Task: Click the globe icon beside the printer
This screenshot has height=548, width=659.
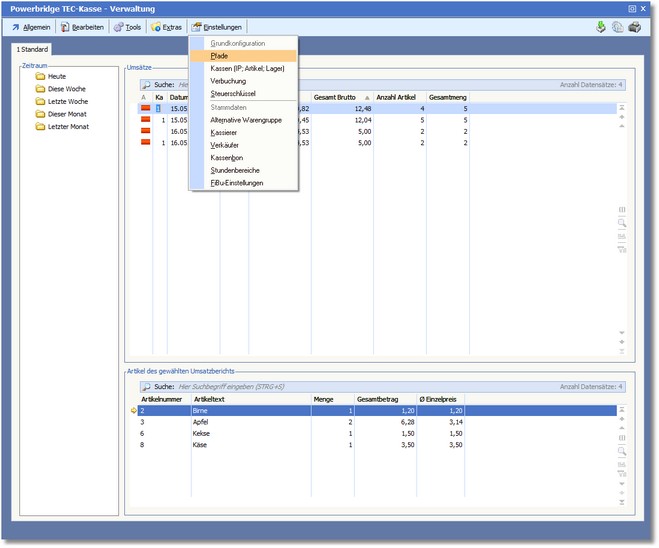Action: coord(617,27)
